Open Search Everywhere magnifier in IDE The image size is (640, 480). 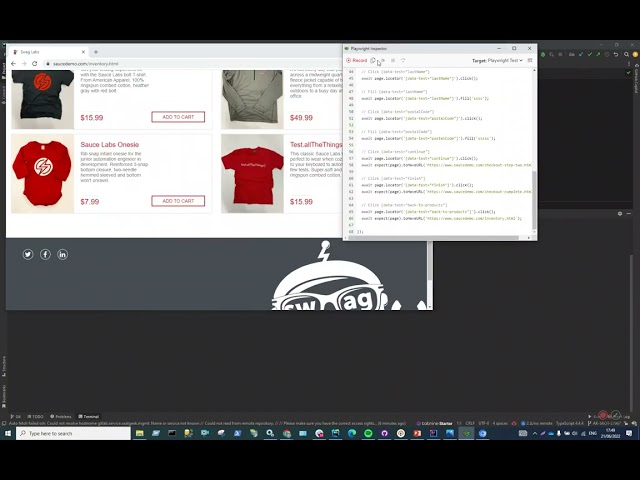pos(627,54)
